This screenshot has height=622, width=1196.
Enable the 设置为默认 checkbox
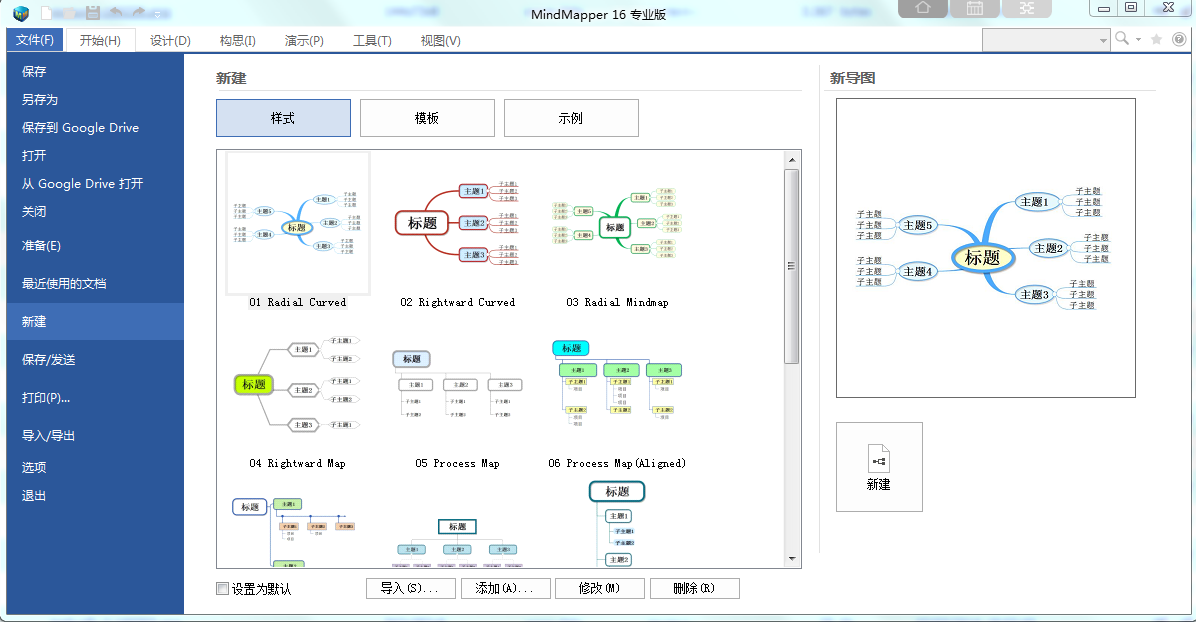223,588
